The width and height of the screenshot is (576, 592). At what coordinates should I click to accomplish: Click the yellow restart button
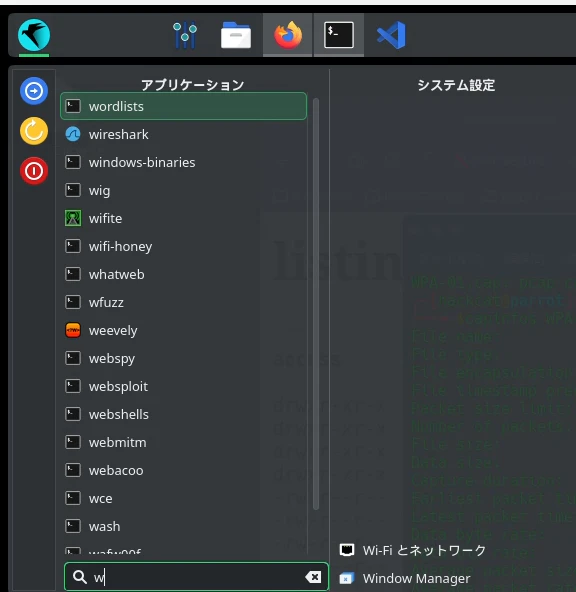(x=34, y=131)
